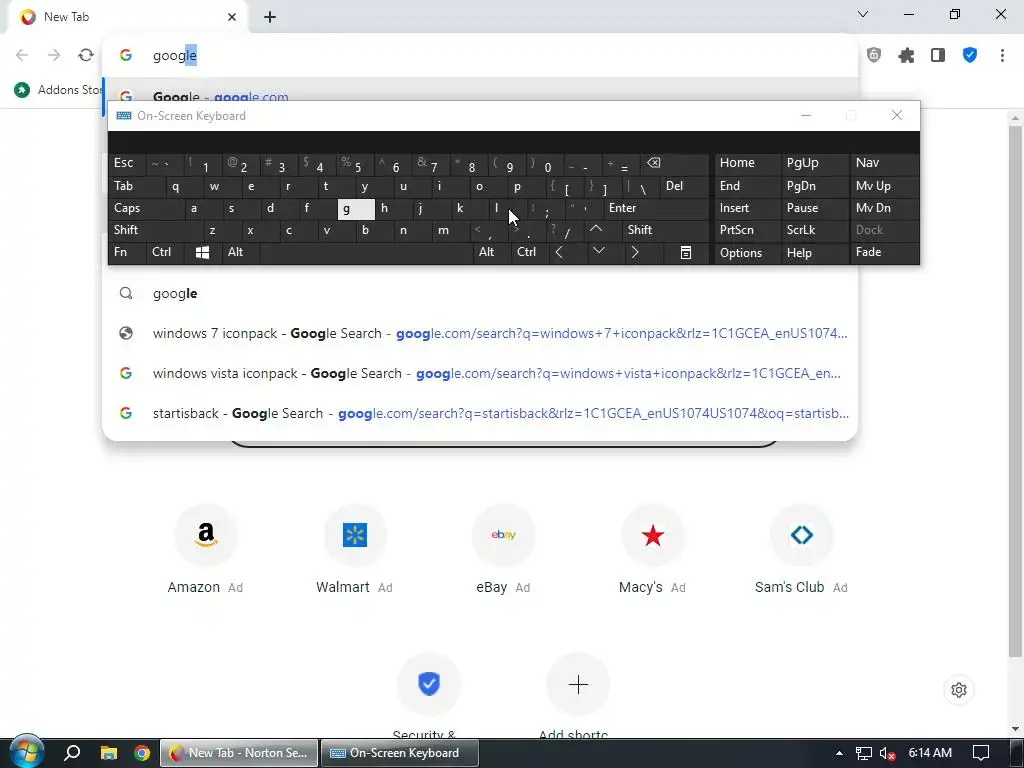Screen dimensions: 1024x768
Task: Open the Sam's Club shortcut tile
Action: pyautogui.click(x=801, y=551)
